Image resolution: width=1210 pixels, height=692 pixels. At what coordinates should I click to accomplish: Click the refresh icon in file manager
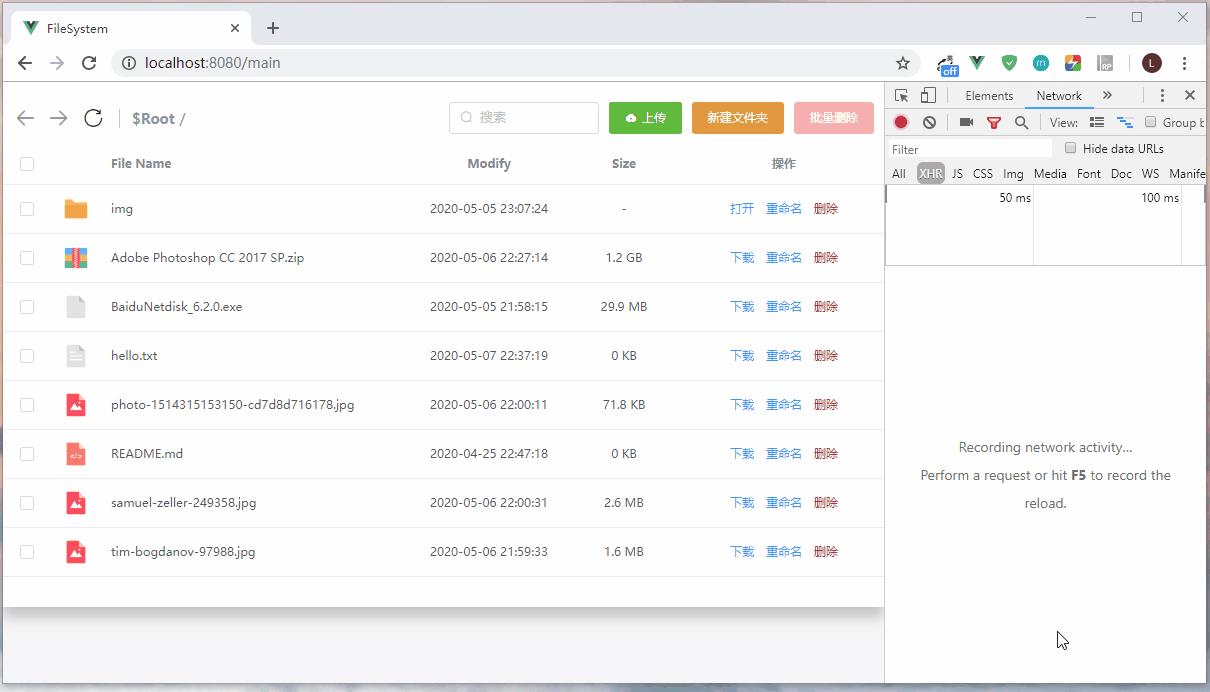(93, 118)
